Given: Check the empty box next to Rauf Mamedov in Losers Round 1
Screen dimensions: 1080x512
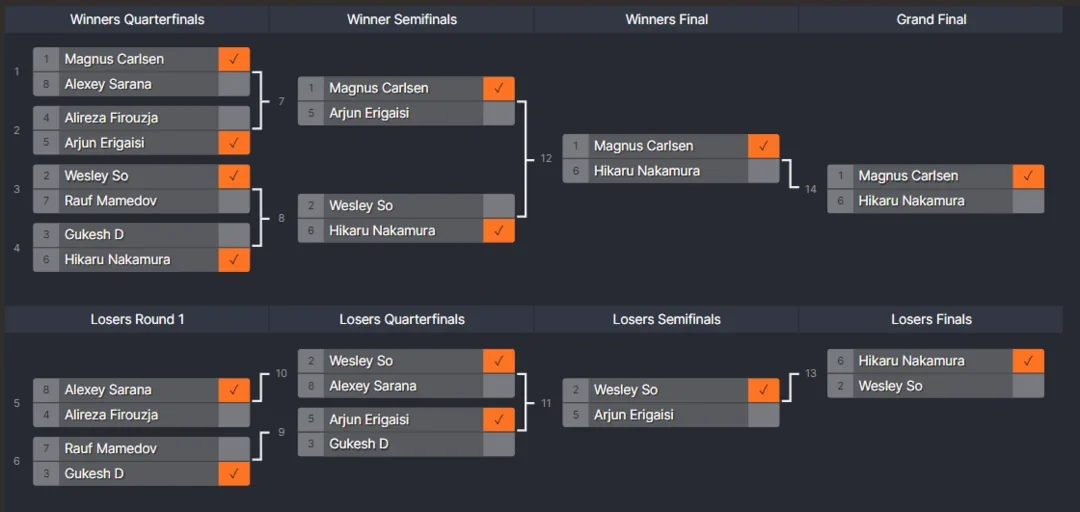Looking at the screenshot, I should [x=234, y=449].
